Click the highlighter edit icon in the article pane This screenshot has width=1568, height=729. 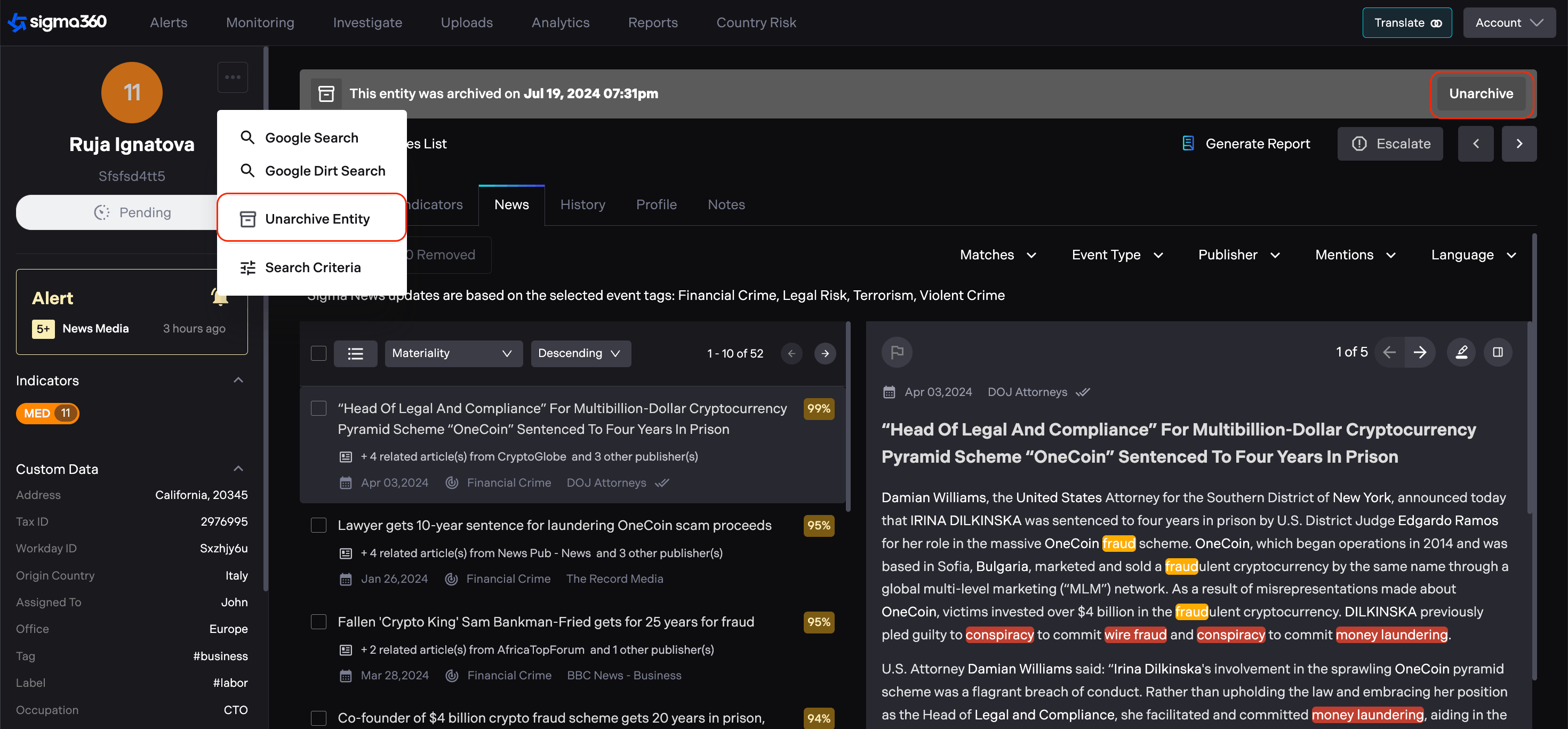pos(1461,352)
